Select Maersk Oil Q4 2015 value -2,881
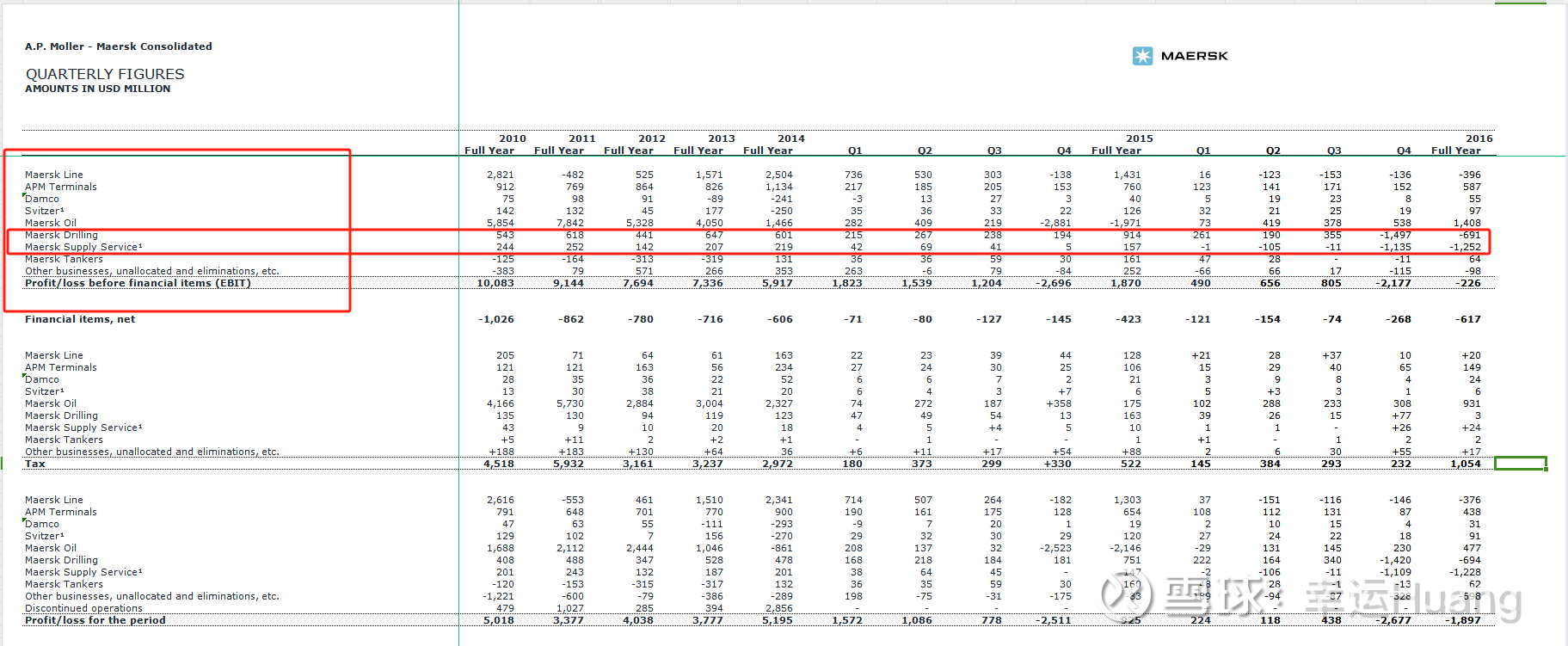Viewport: 1568px width, 646px height. coord(1055,223)
